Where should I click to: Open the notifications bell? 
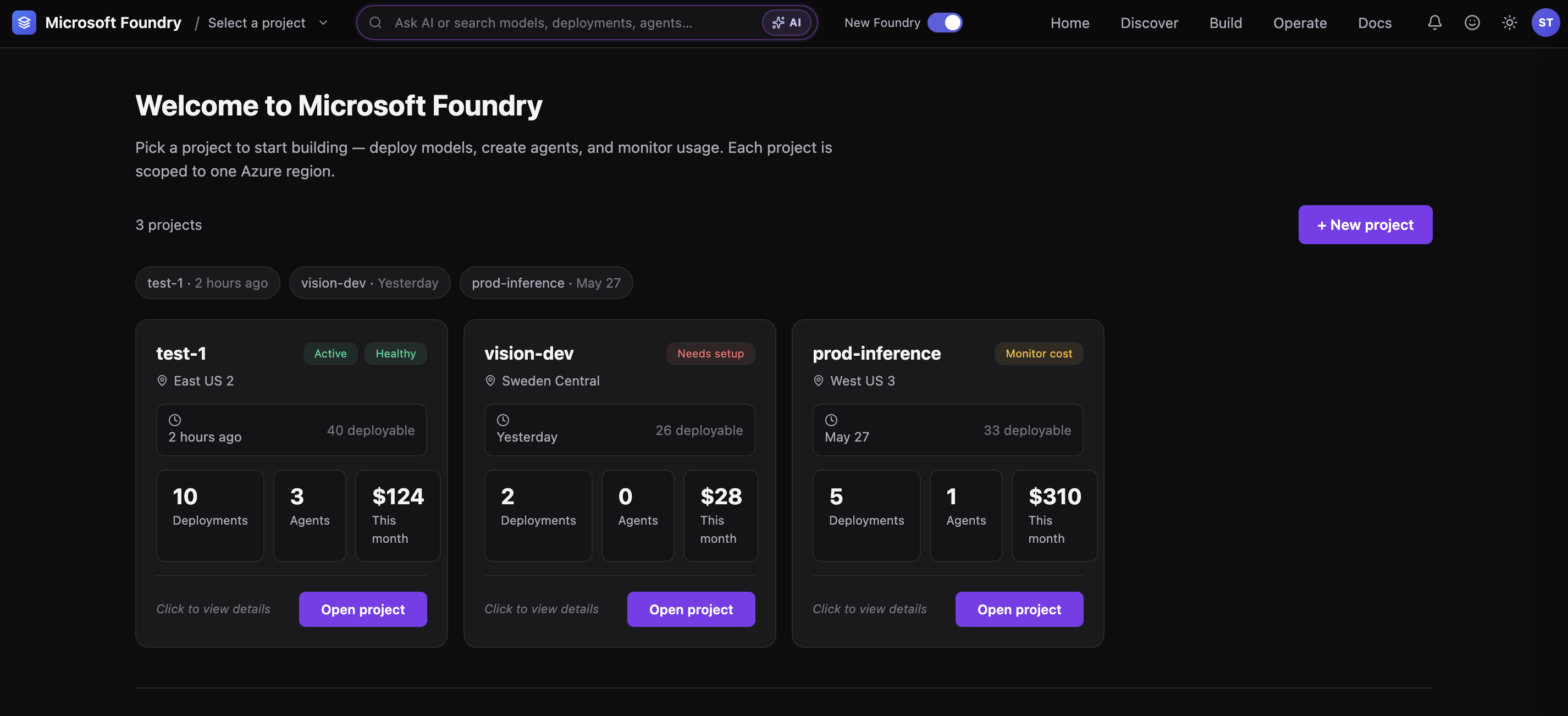(1435, 23)
